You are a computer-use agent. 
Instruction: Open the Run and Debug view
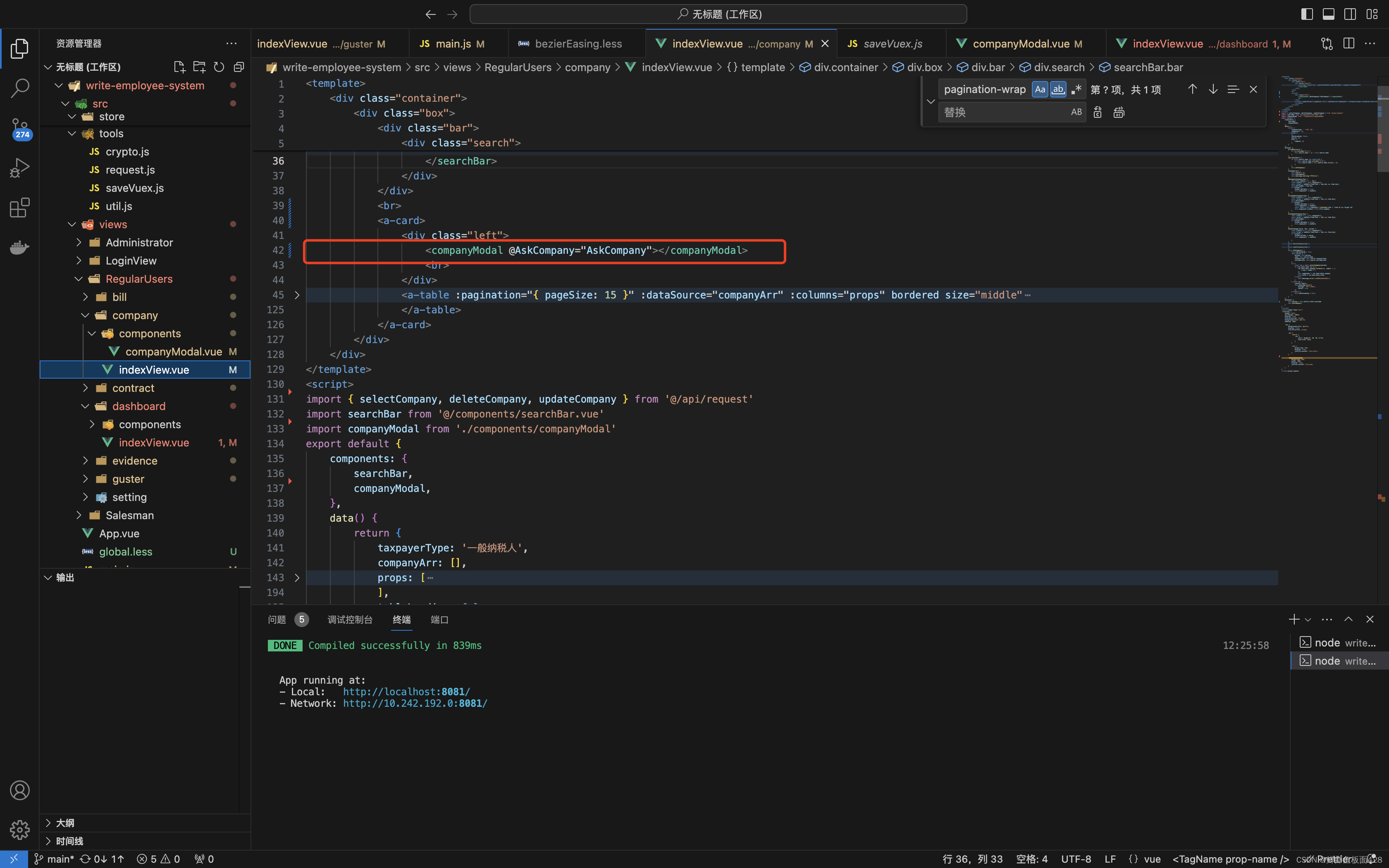pos(19,168)
